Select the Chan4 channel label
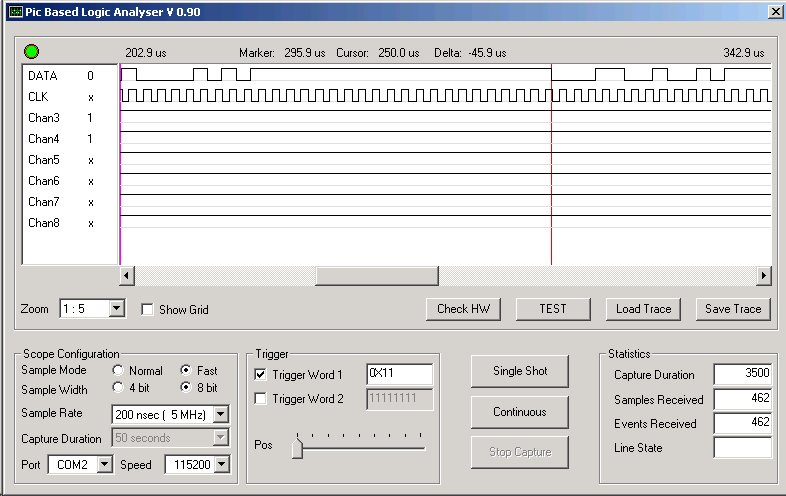The height and width of the screenshot is (496, 786). [x=44, y=139]
